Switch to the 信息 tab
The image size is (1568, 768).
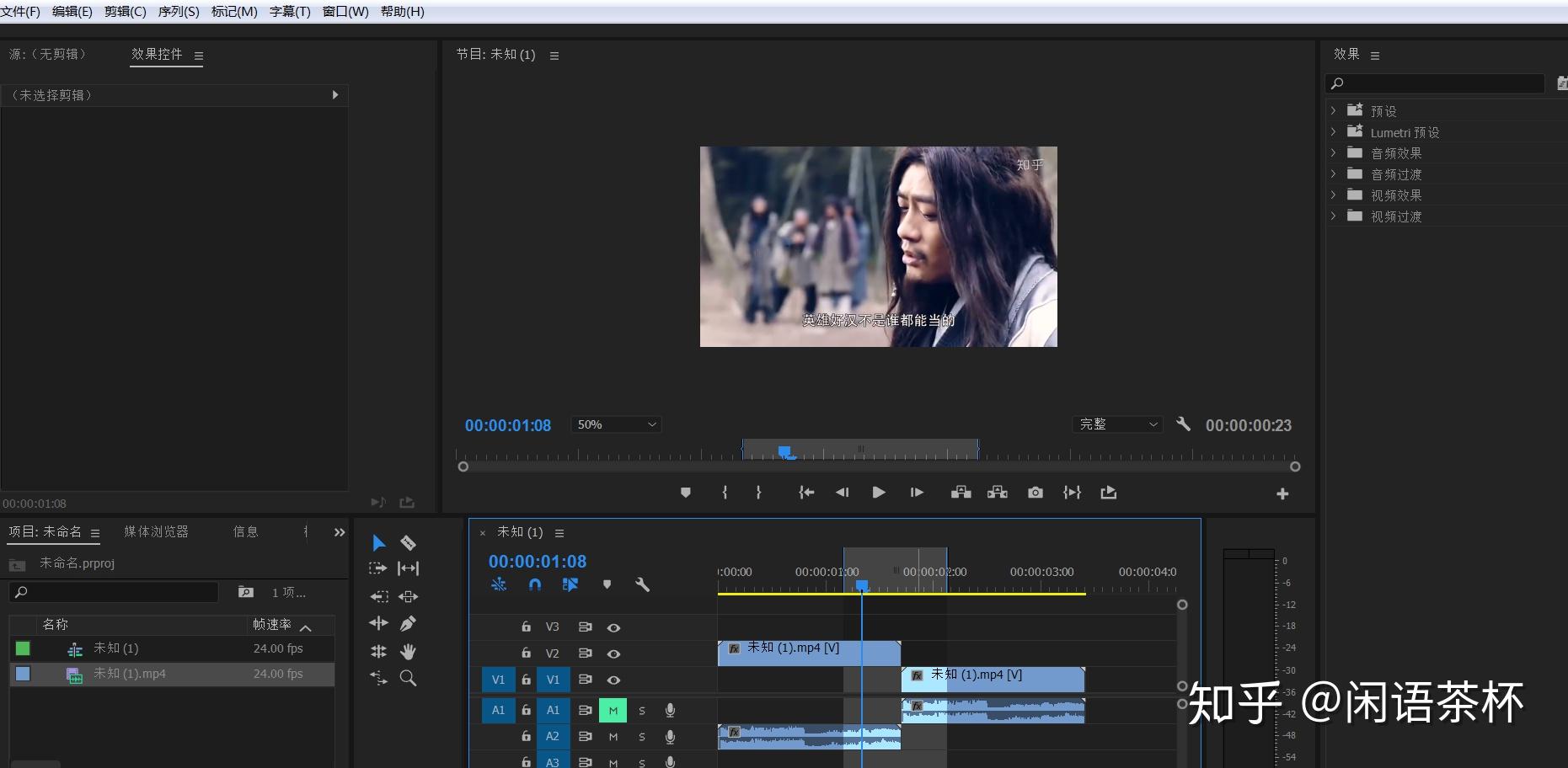point(246,531)
